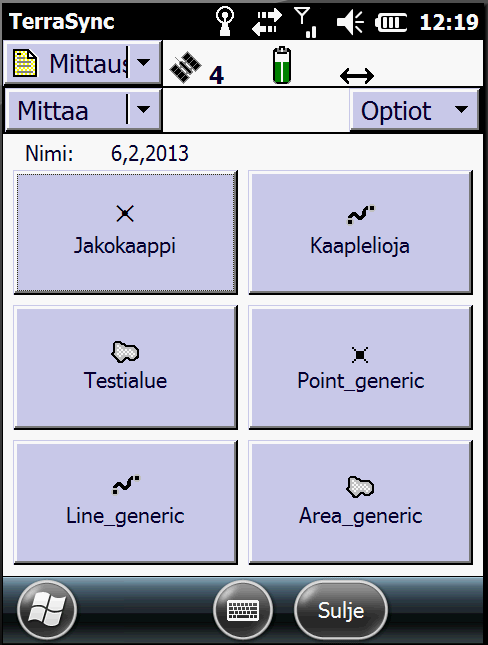The image size is (488, 645).
Task: Tap the wireless beacon icon in the title bar
Action: [x=225, y=21]
